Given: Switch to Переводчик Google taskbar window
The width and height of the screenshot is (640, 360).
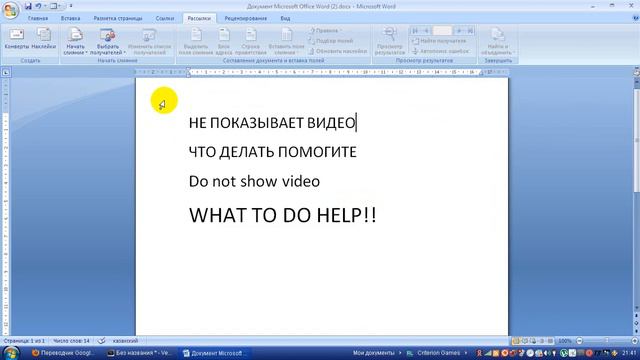Looking at the screenshot, I should 63,353.
